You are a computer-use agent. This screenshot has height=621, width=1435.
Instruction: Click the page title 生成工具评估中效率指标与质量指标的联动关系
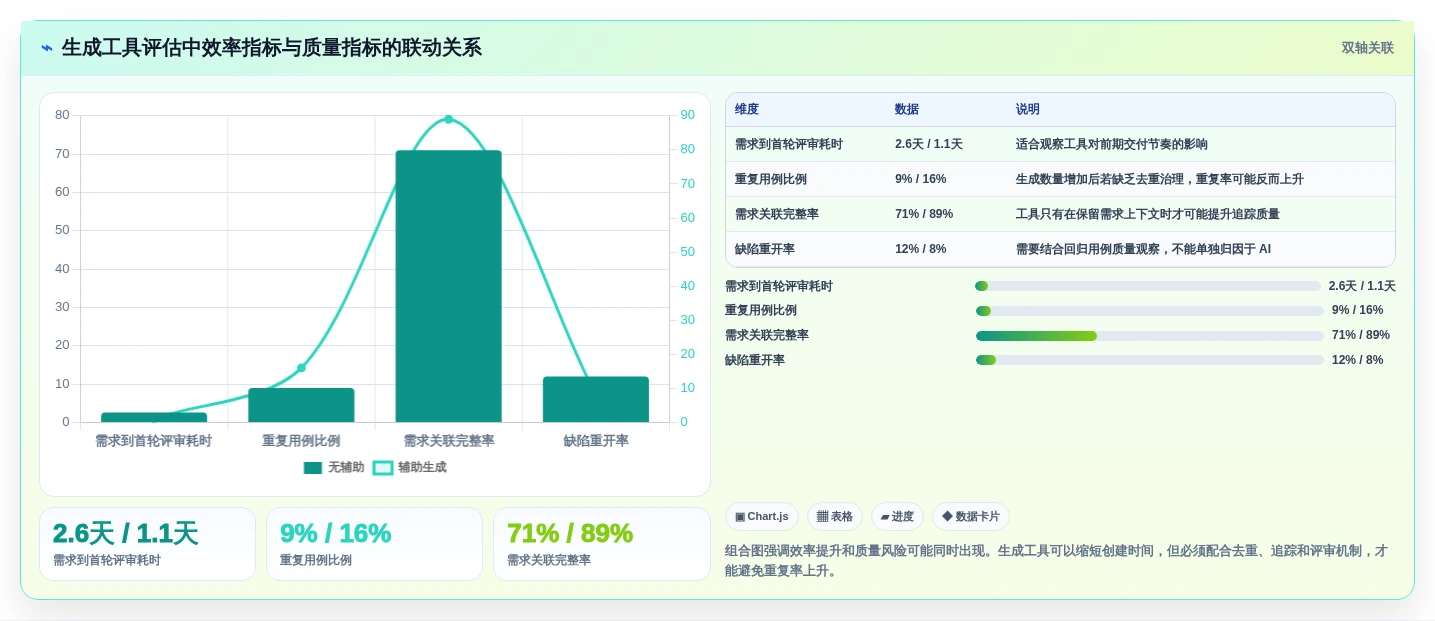(x=272, y=48)
